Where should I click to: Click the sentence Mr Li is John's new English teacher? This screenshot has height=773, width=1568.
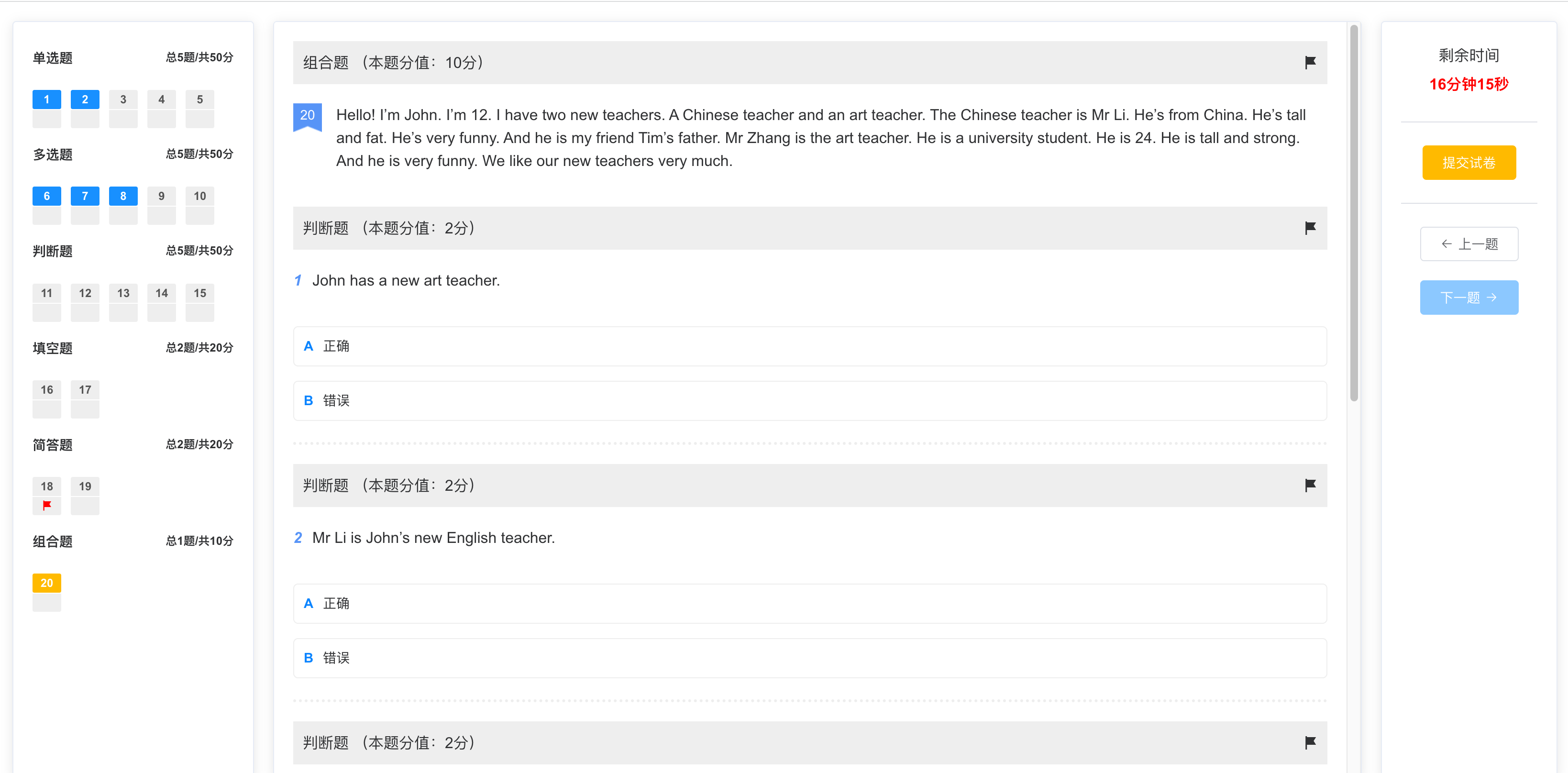point(433,538)
